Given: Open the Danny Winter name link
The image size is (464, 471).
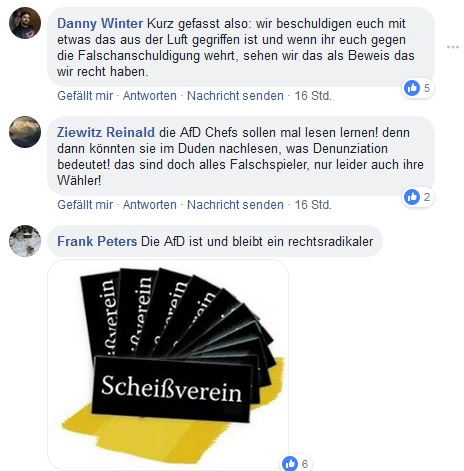Looking at the screenshot, I should coord(100,24).
